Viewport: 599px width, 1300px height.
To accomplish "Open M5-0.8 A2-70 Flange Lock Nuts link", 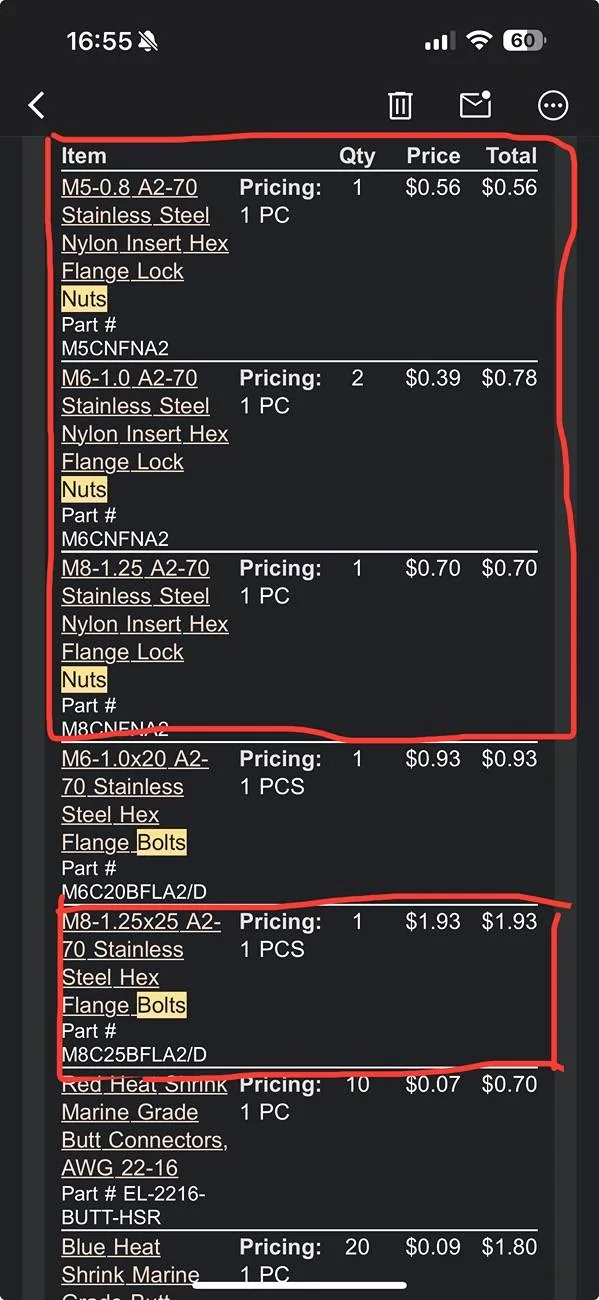I will [145, 243].
